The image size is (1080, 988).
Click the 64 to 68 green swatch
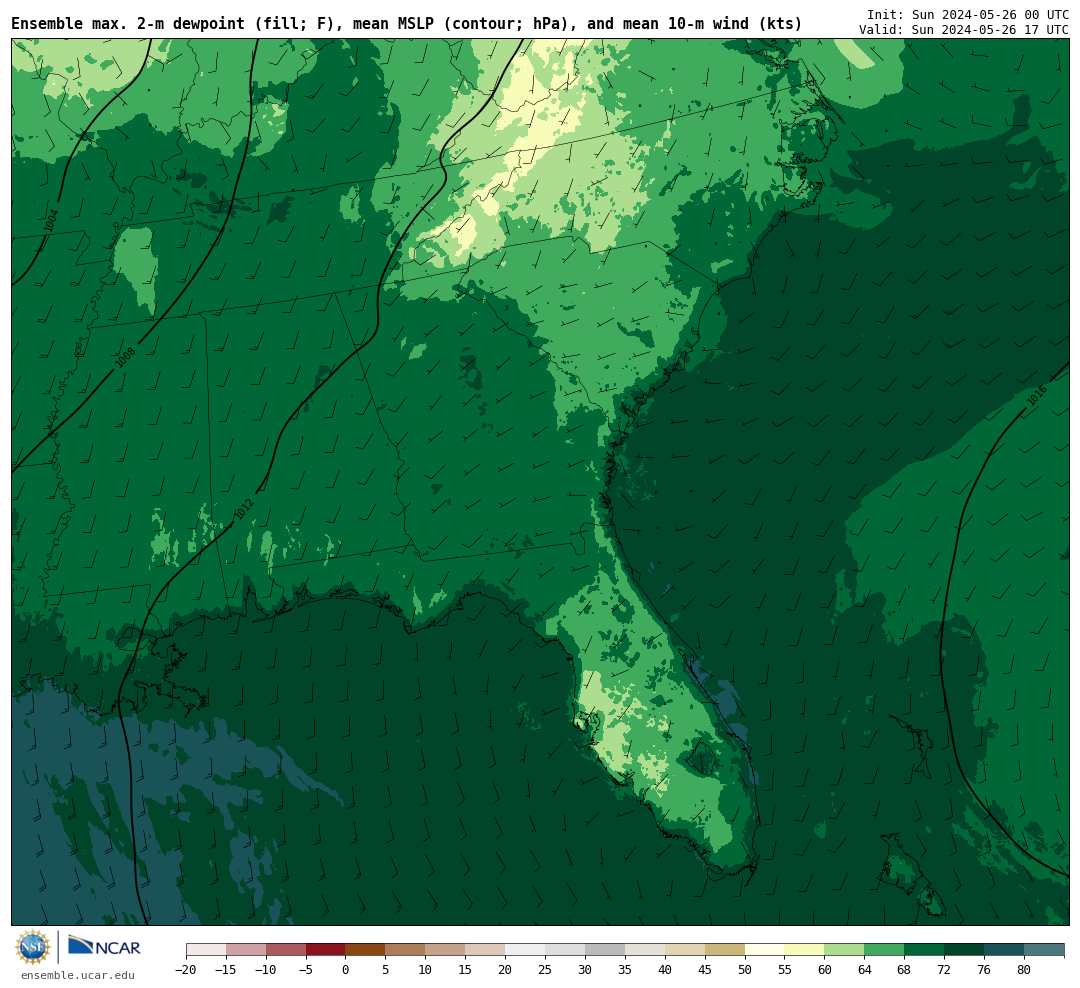[884, 950]
